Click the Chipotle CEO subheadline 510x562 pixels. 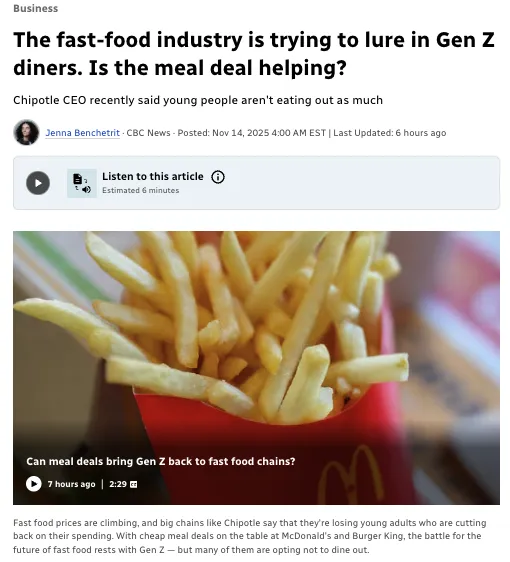(198, 100)
